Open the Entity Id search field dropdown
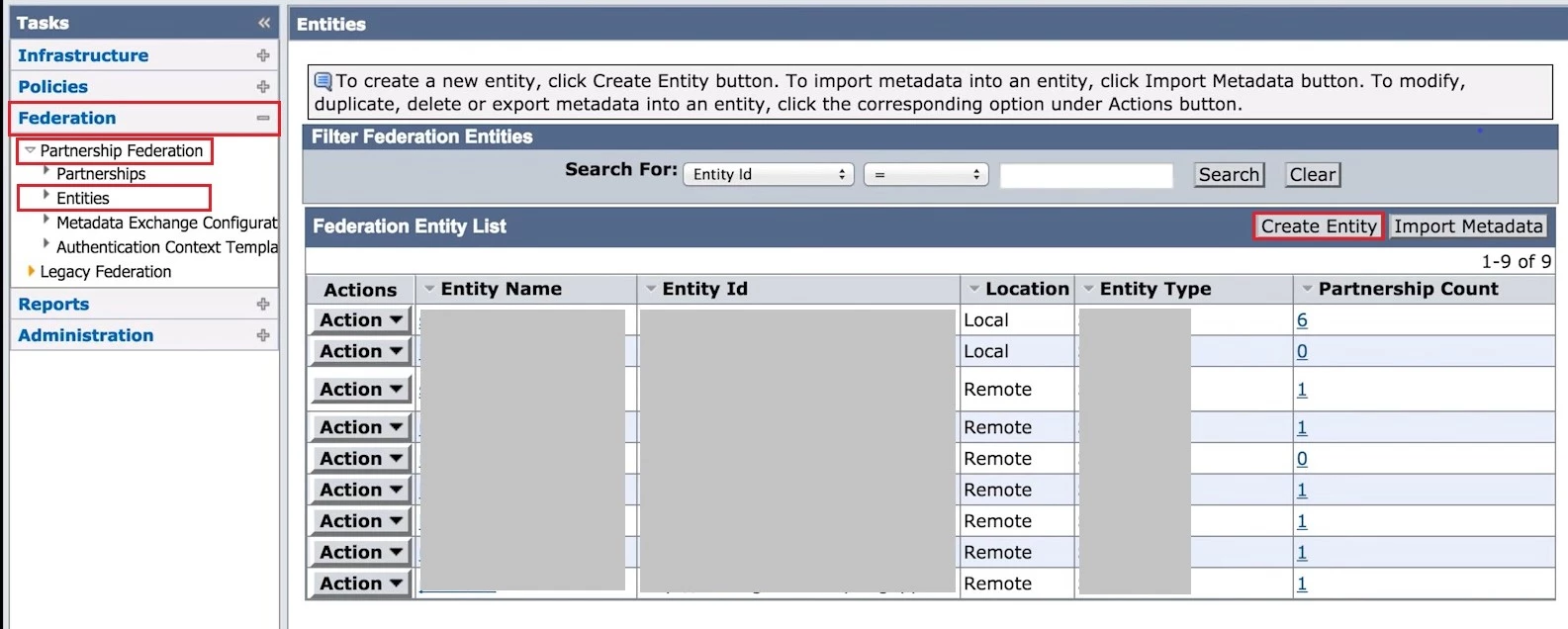The image size is (1568, 629). [769, 175]
